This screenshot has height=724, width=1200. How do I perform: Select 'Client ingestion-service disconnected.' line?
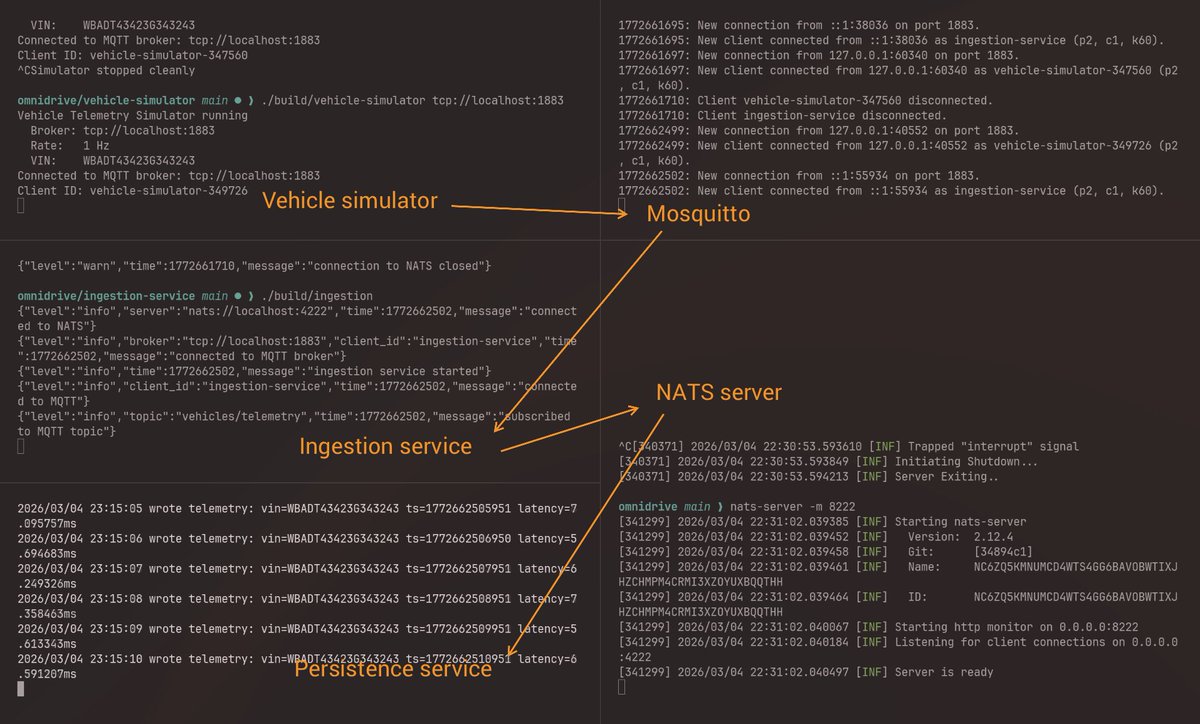click(783, 115)
